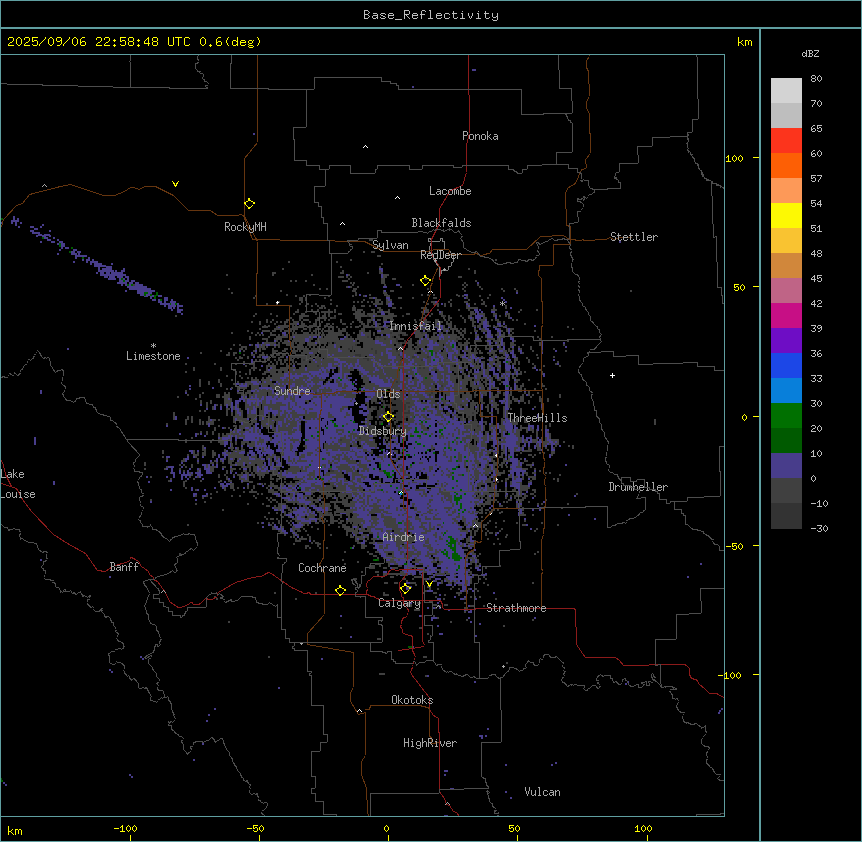Pick the red 60-65 dBZ legend swatch
Image resolution: width=862 pixels, height=842 pixels.
786,141
